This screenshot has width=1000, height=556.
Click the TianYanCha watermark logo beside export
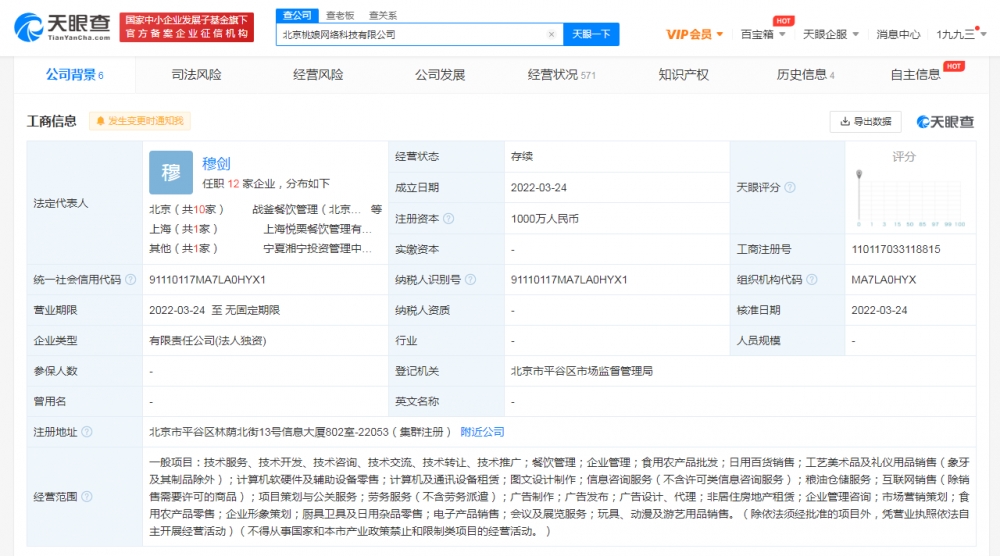(x=945, y=122)
